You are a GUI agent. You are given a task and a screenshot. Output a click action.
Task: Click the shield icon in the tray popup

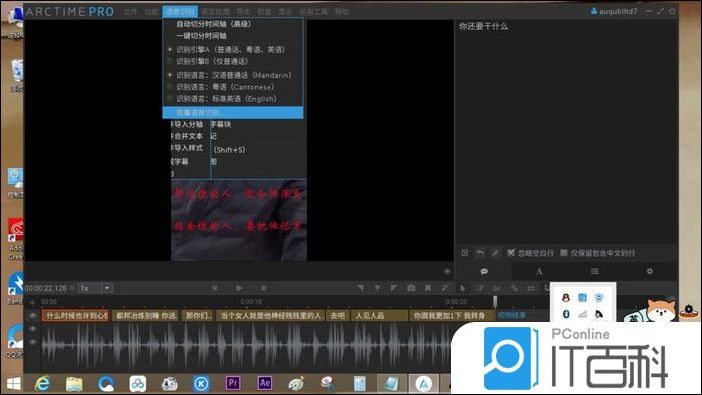[x=599, y=297]
